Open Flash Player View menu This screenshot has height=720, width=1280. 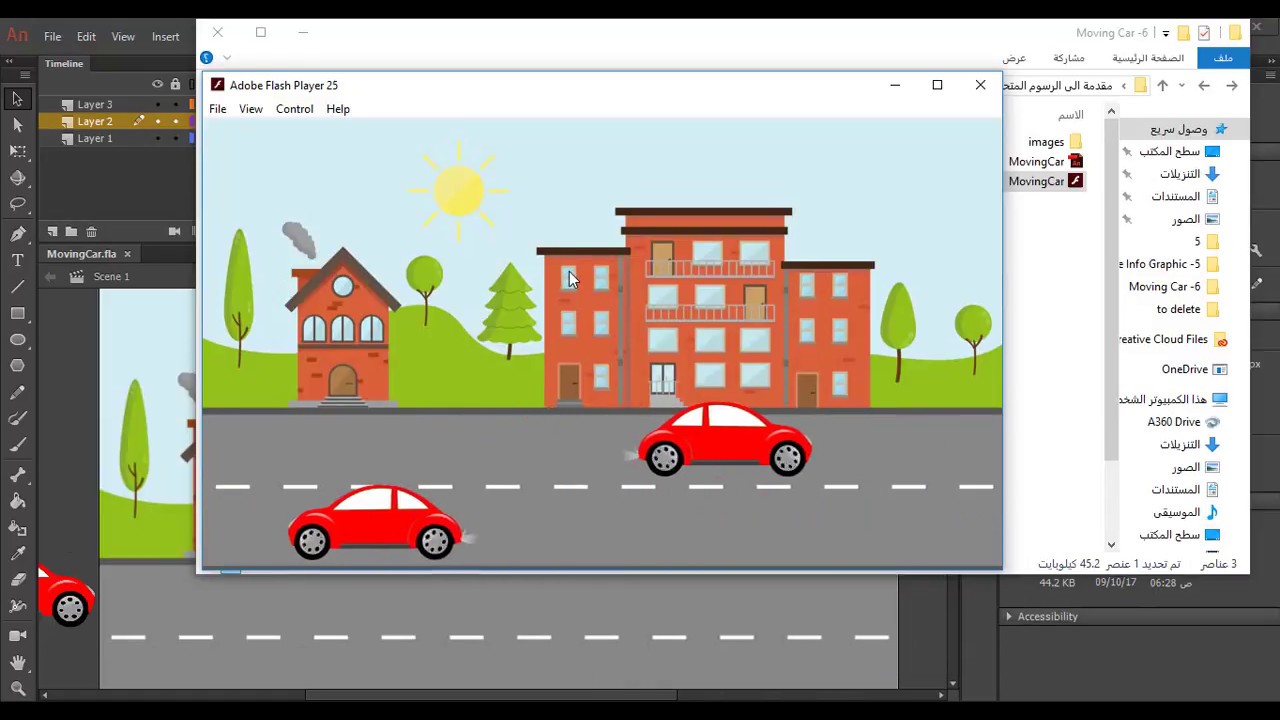(x=250, y=109)
